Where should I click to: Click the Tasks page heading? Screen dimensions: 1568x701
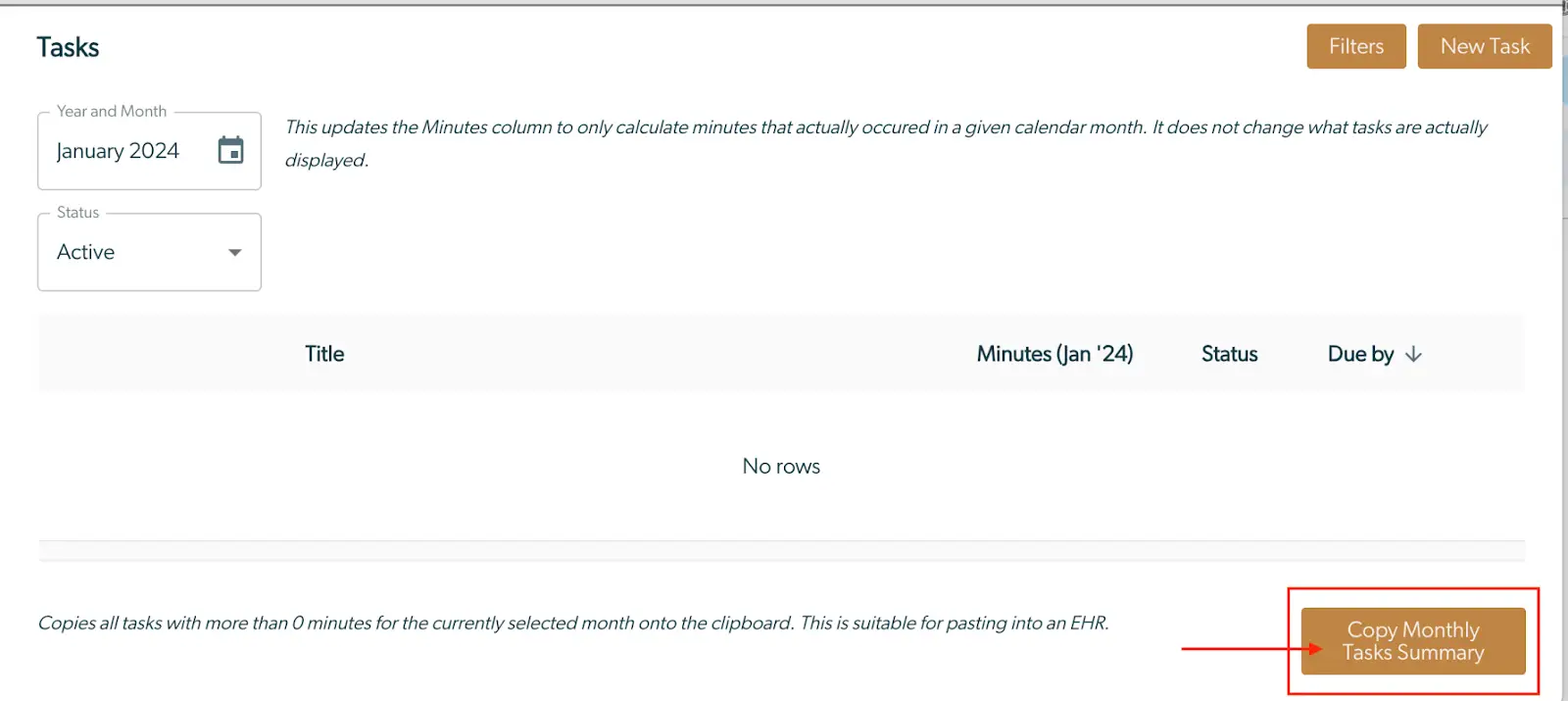coord(67,46)
